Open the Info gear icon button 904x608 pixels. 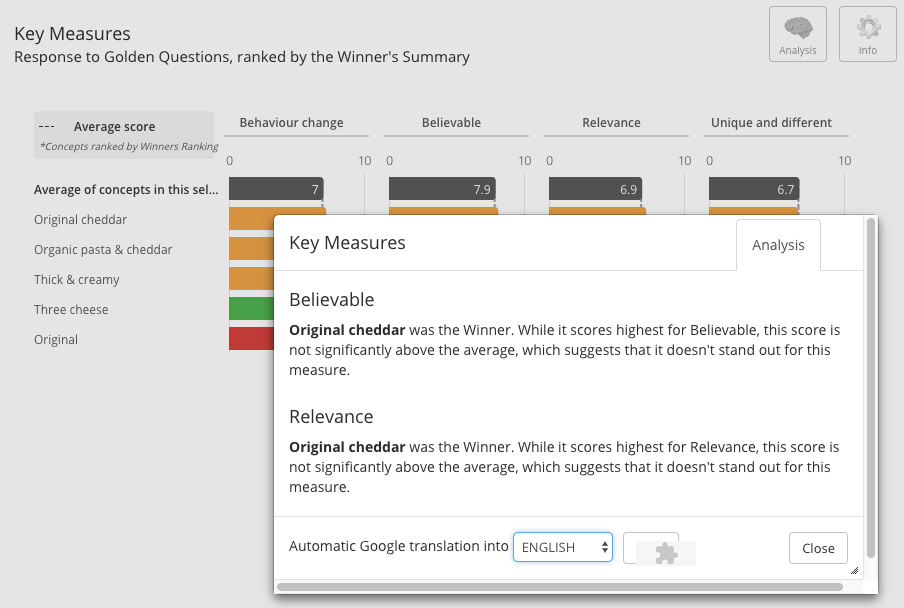click(867, 34)
